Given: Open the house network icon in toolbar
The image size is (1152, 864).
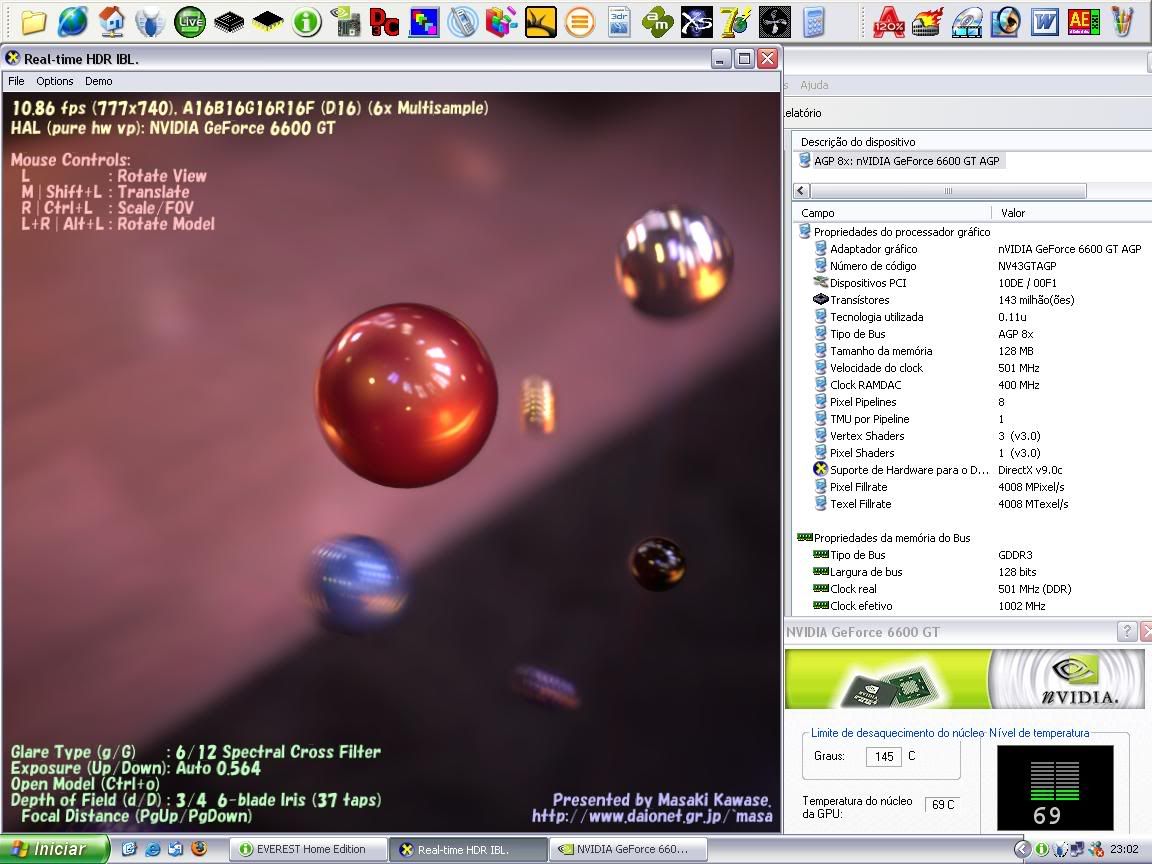Looking at the screenshot, I should coord(112,21).
